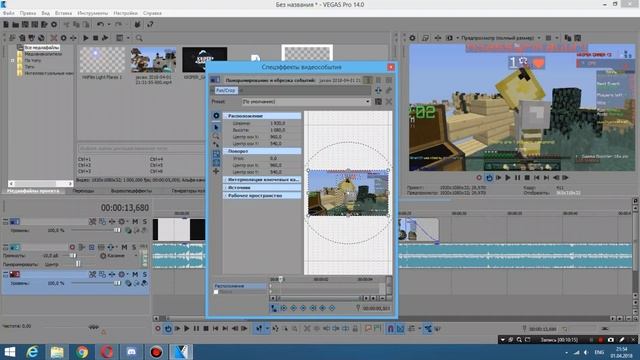Select the normal edit arrow tool in Pan/Crop
Image resolution: width=640 pixels, height=360 pixels.
pyautogui.click(x=216, y=127)
